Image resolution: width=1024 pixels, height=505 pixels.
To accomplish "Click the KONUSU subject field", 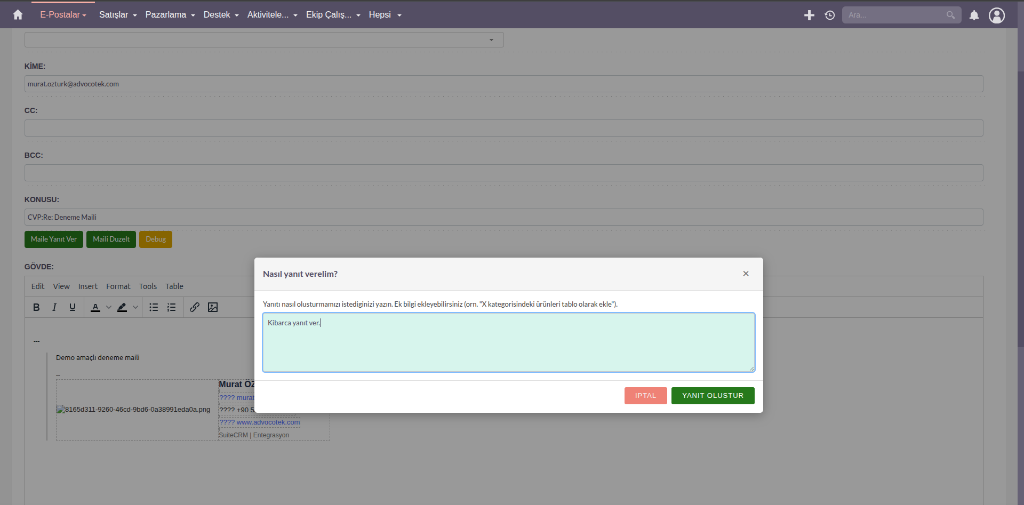I will 504,217.
